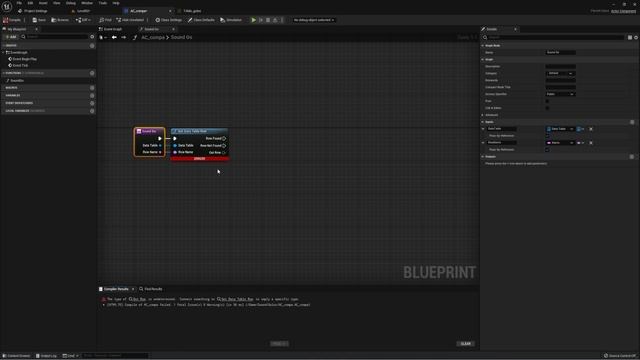
Task: Open the Tools menu
Action: click(102, 3)
